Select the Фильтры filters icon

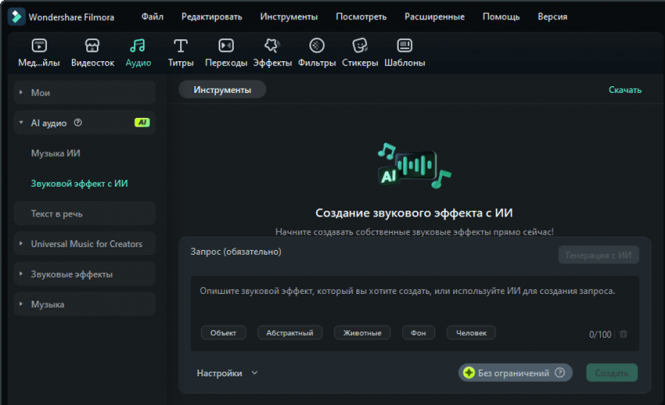[x=316, y=46]
